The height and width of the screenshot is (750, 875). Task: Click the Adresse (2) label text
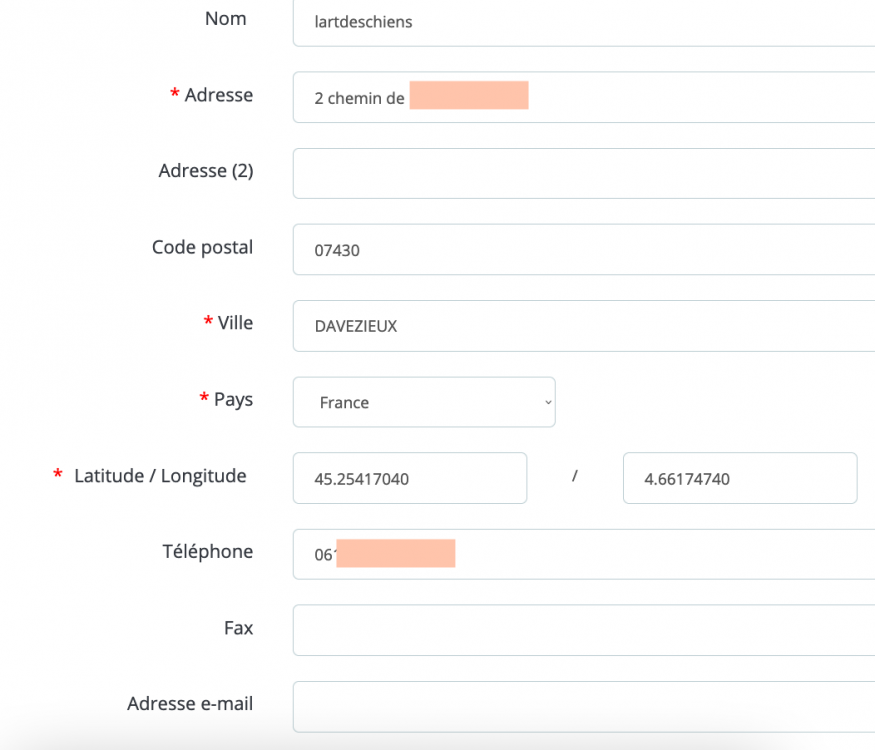point(206,171)
